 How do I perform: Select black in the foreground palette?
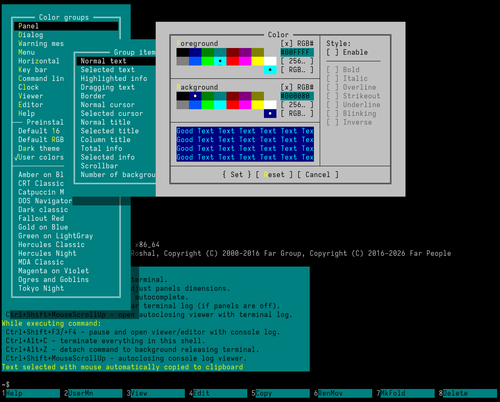coord(183,52)
